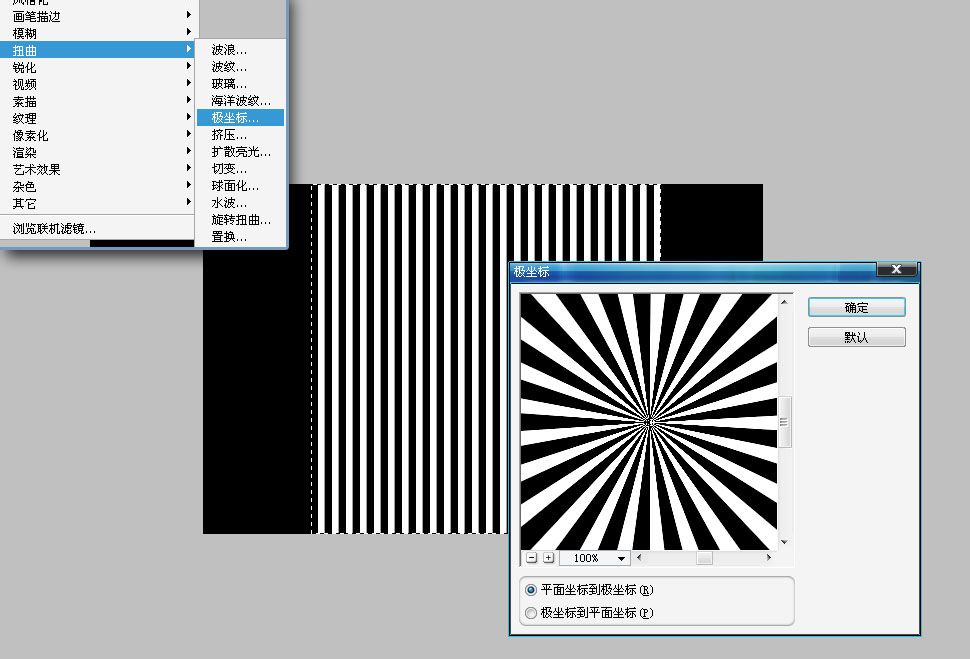Open the 扭曲 filter submenu

tap(98, 50)
